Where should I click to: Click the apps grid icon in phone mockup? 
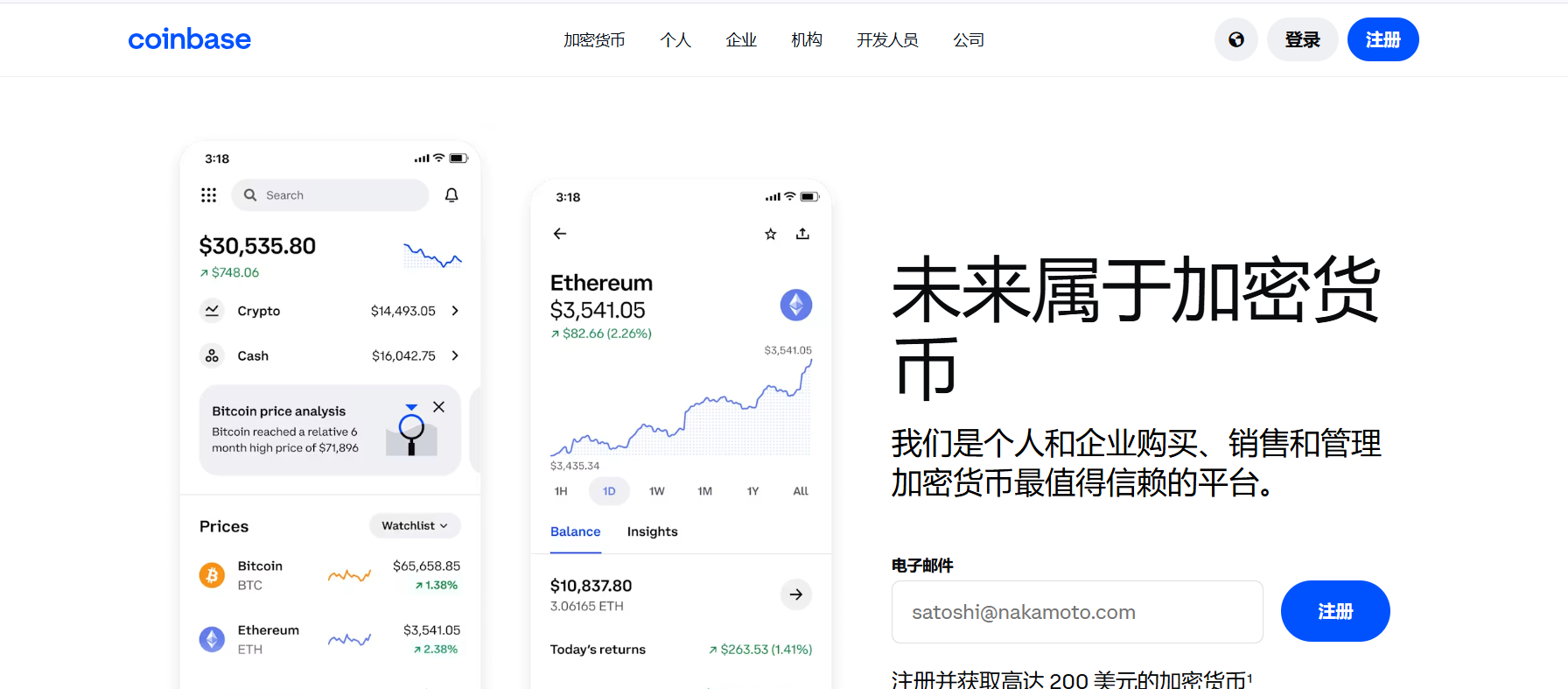pos(208,195)
